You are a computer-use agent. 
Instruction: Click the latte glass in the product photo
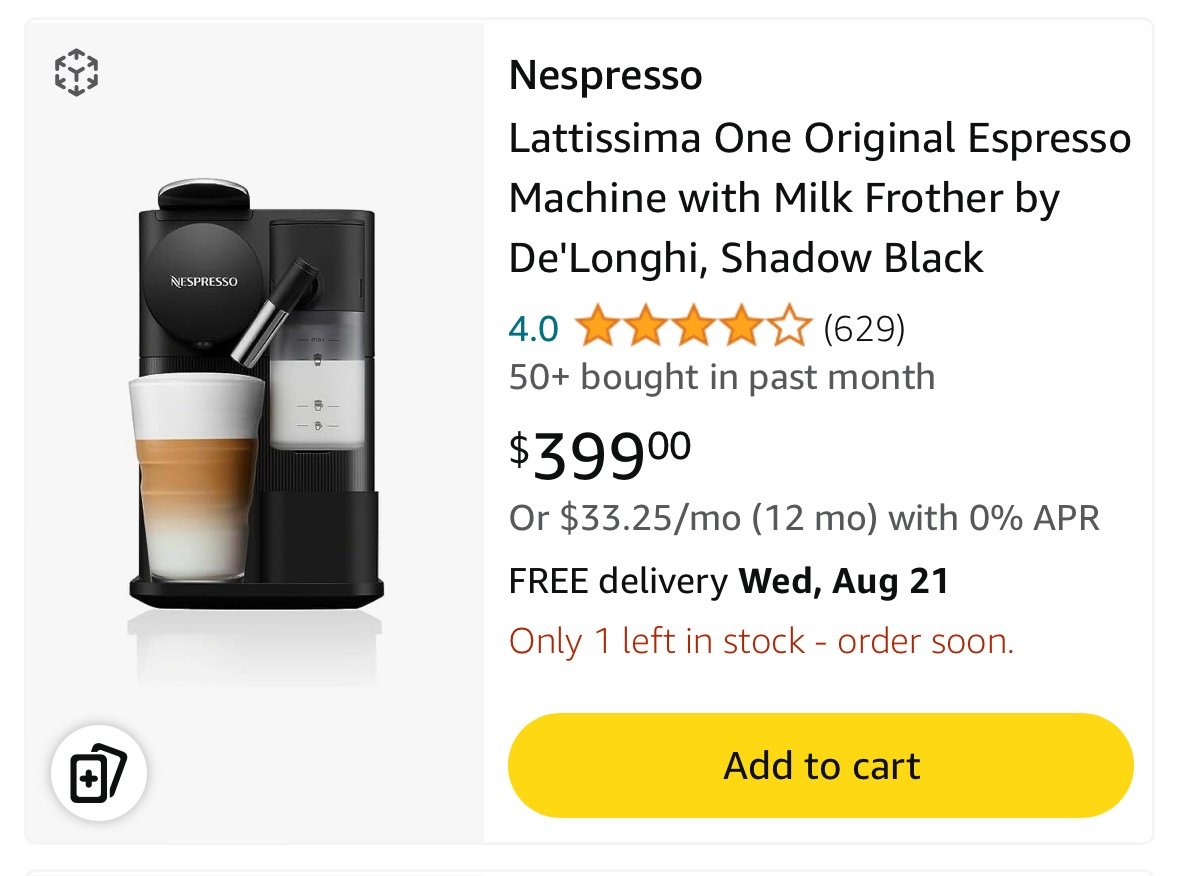[196, 477]
